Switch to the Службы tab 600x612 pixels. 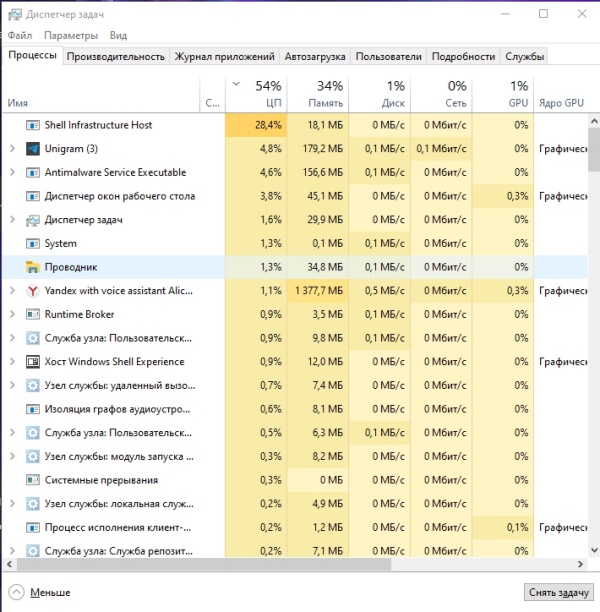(x=524, y=57)
